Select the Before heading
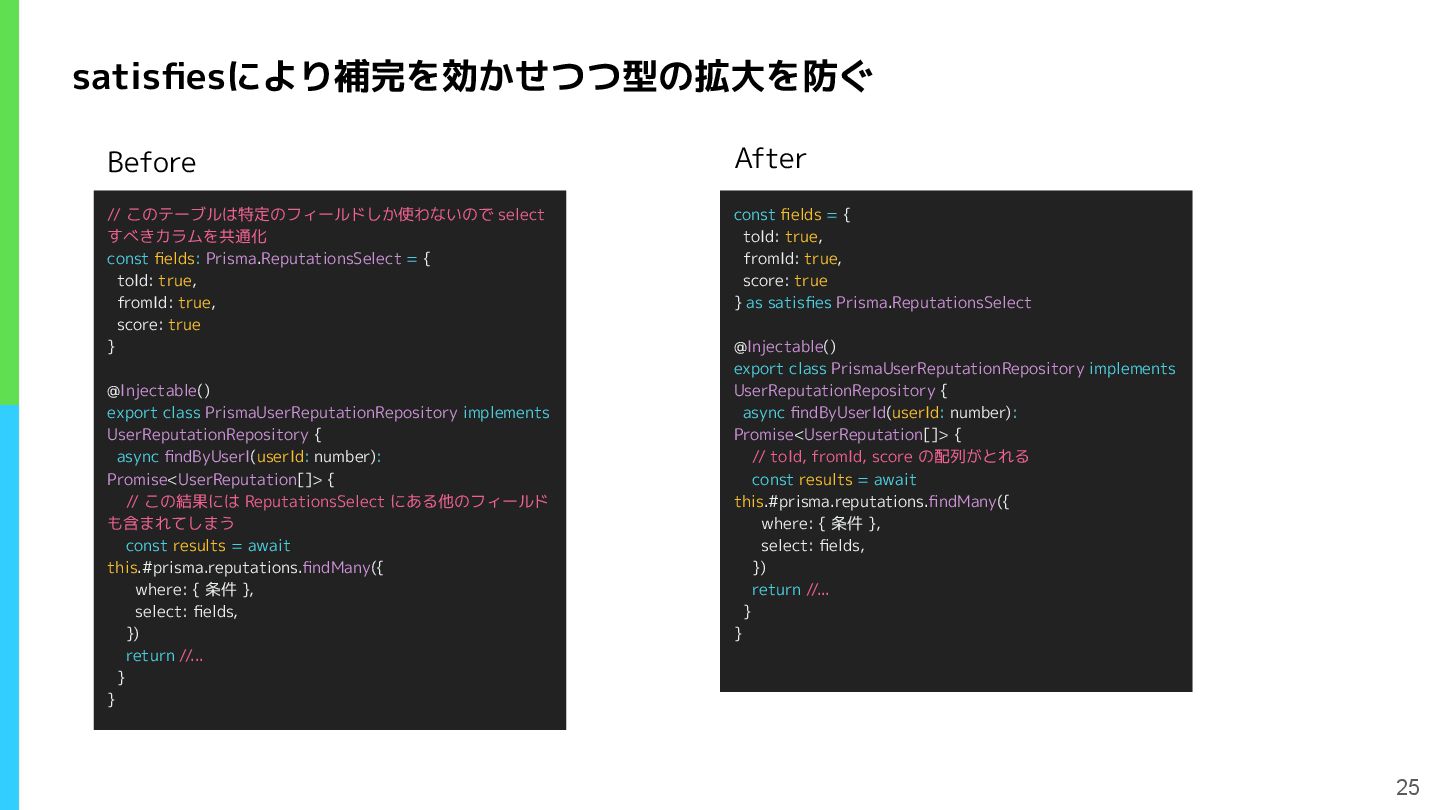The image size is (1440, 810). 151,162
